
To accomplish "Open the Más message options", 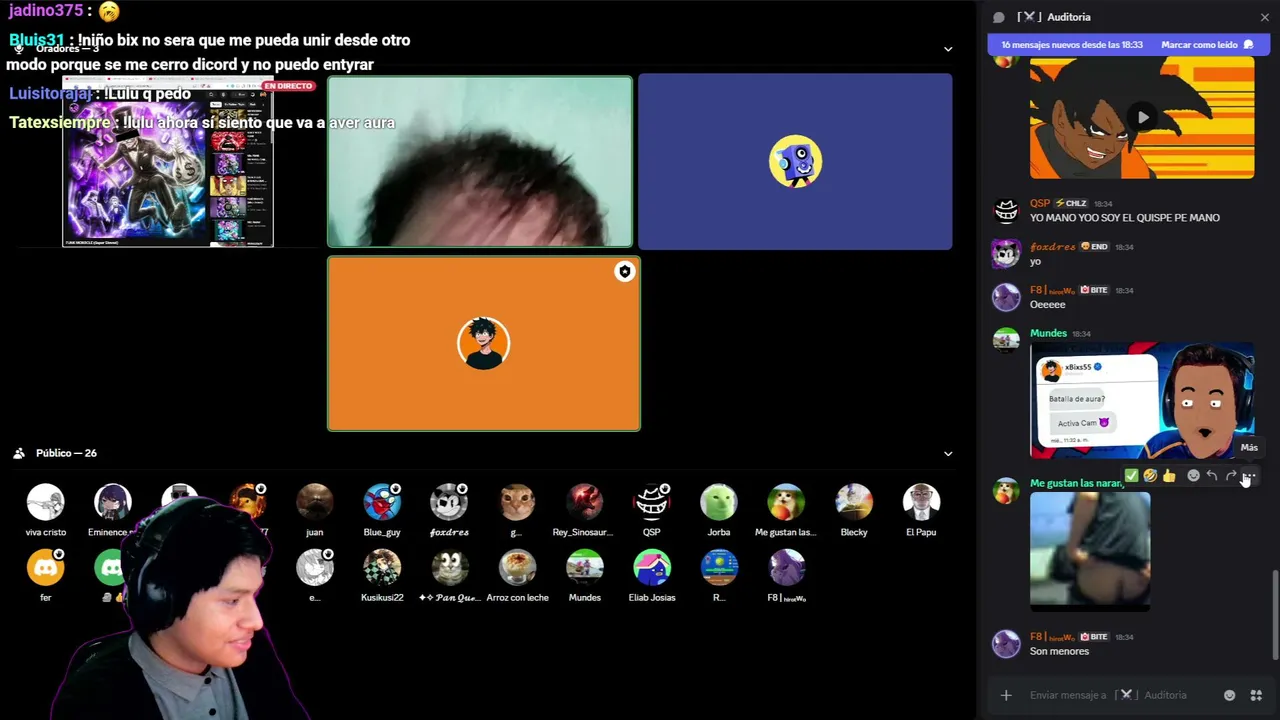I will 1249,476.
